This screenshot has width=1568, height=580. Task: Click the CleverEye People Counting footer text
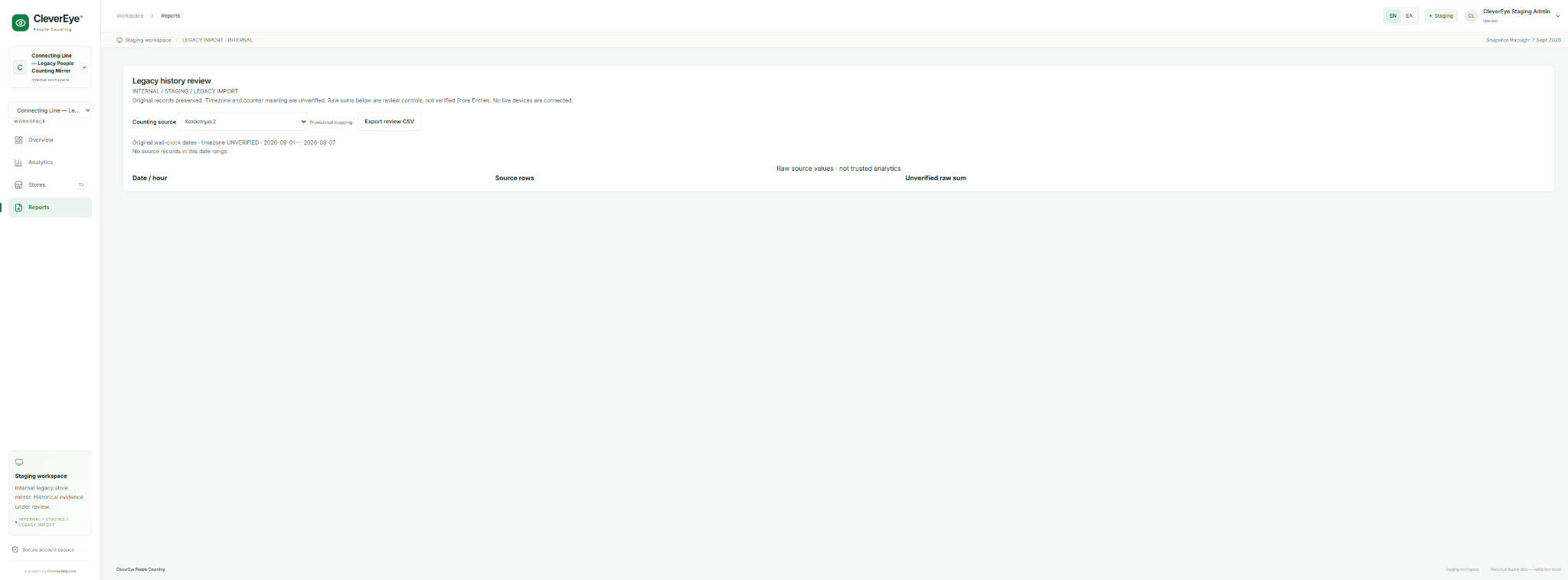tap(140, 569)
